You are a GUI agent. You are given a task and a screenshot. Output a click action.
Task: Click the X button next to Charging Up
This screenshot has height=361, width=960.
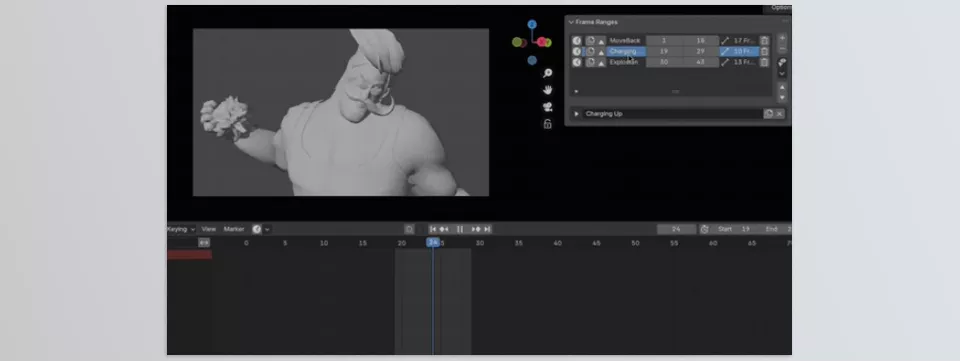(779, 114)
